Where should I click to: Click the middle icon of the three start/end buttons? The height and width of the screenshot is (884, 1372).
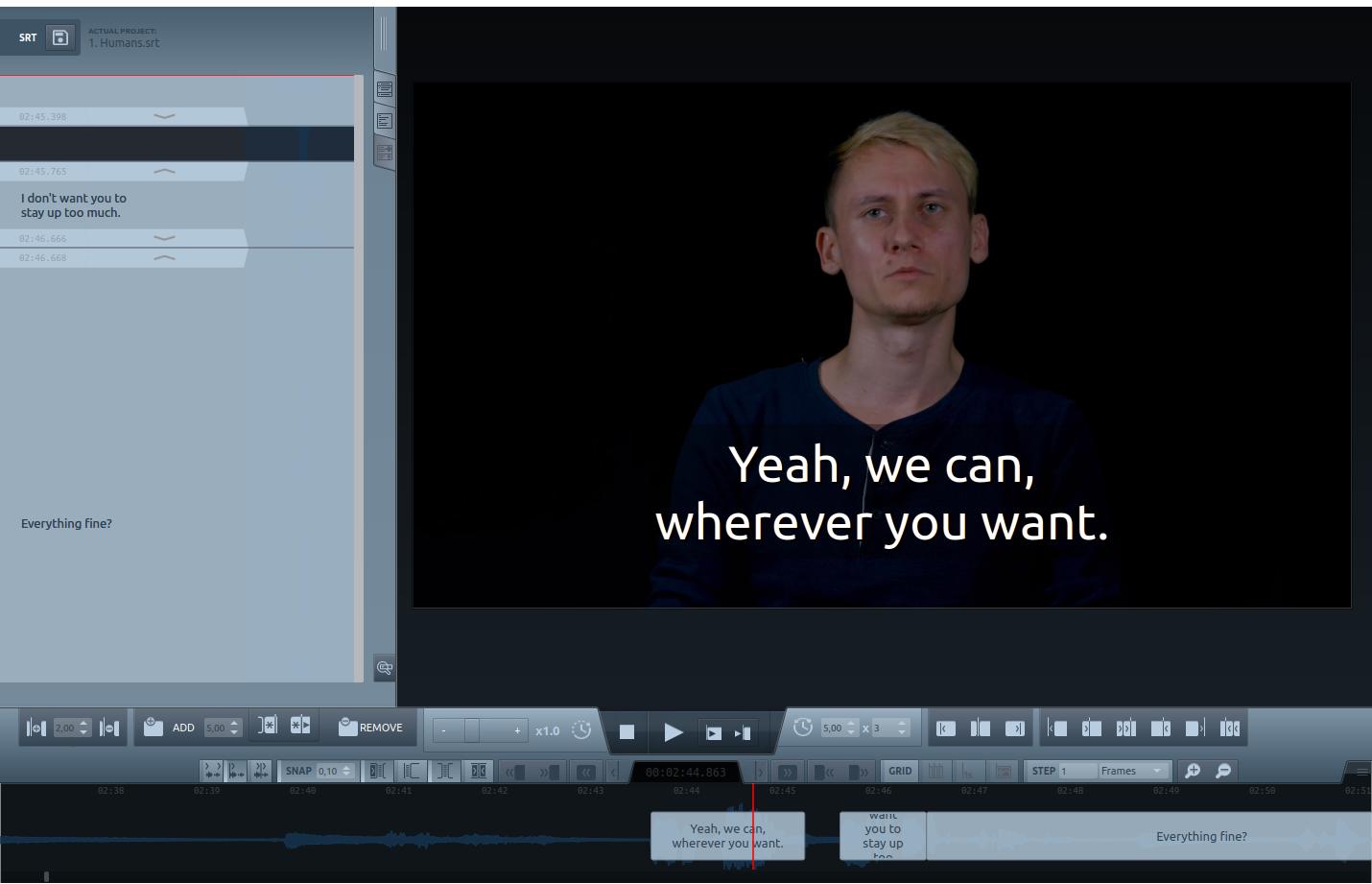(x=981, y=729)
